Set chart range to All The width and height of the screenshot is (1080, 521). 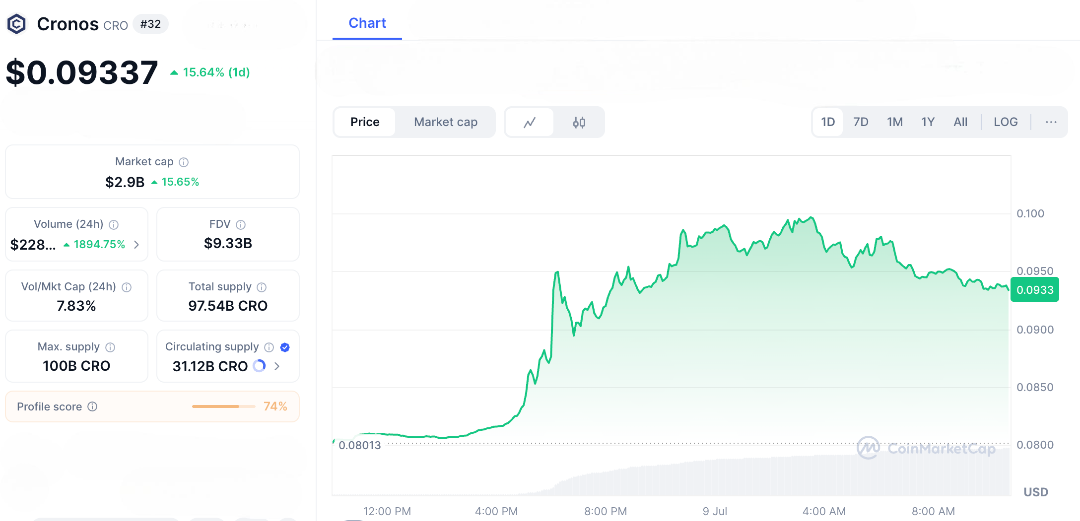(x=961, y=122)
